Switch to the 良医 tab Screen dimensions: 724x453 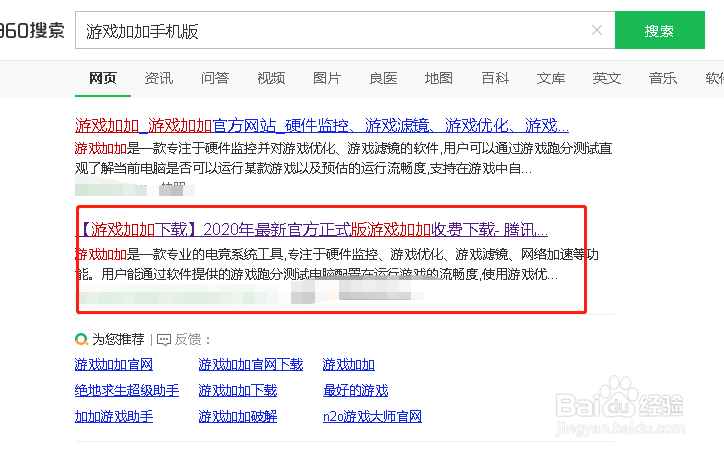coord(383,78)
